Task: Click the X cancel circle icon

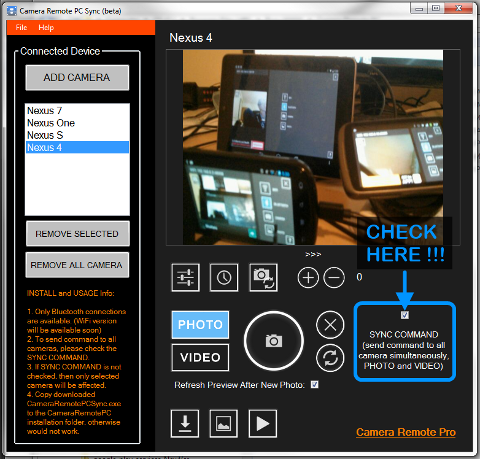Action: pos(330,325)
